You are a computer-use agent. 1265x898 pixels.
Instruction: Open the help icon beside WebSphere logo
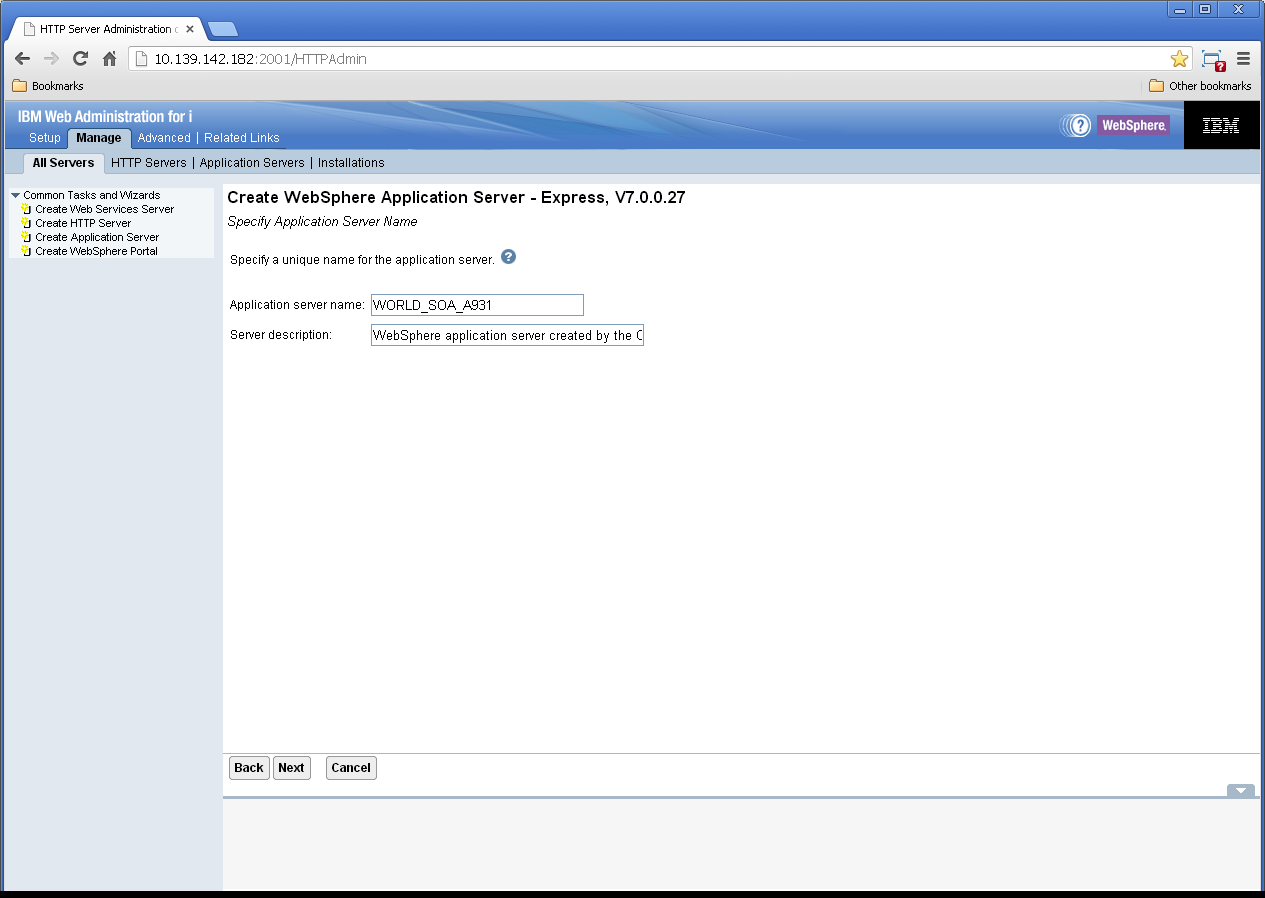tap(1078, 126)
